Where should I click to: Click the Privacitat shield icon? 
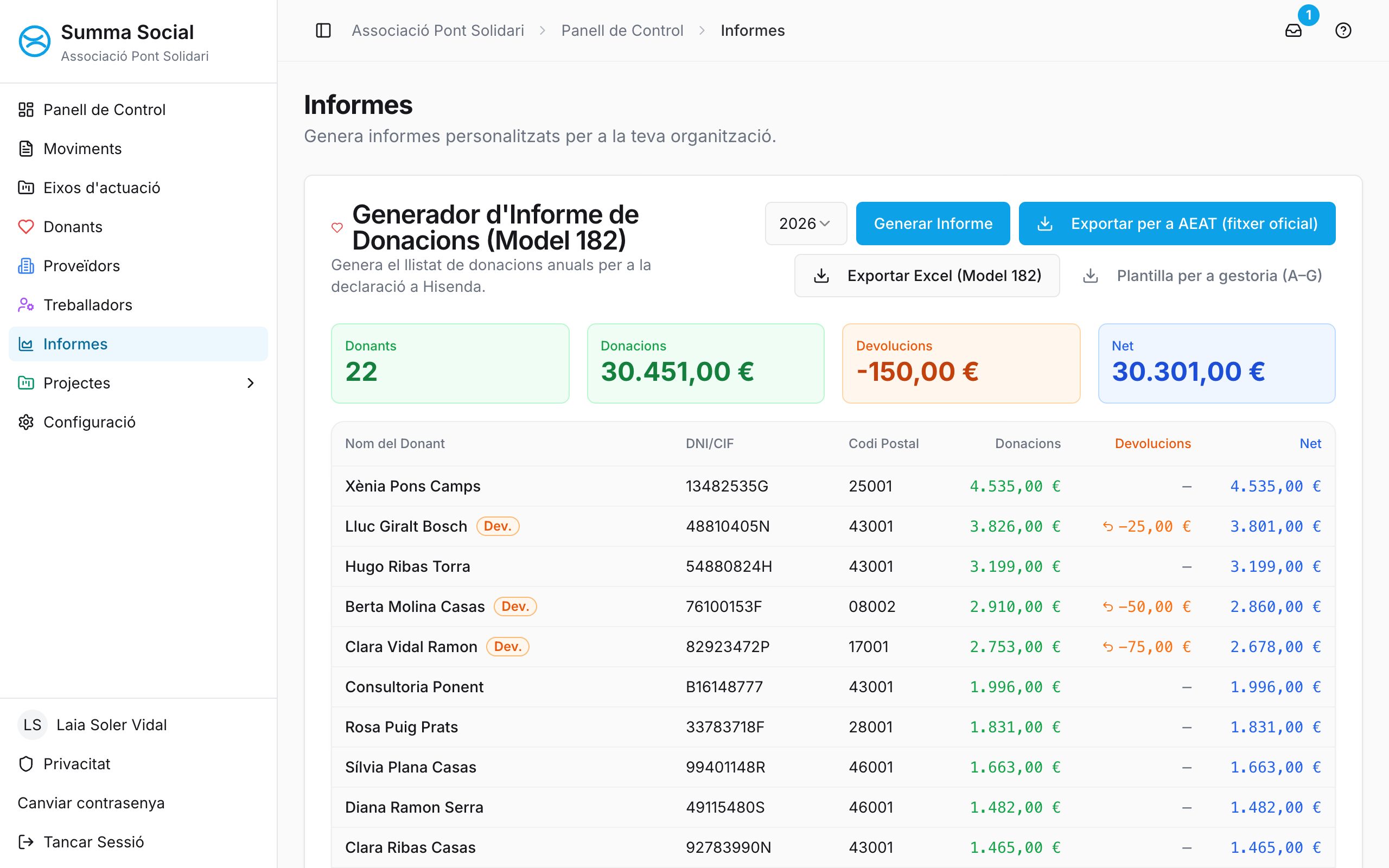point(26,764)
